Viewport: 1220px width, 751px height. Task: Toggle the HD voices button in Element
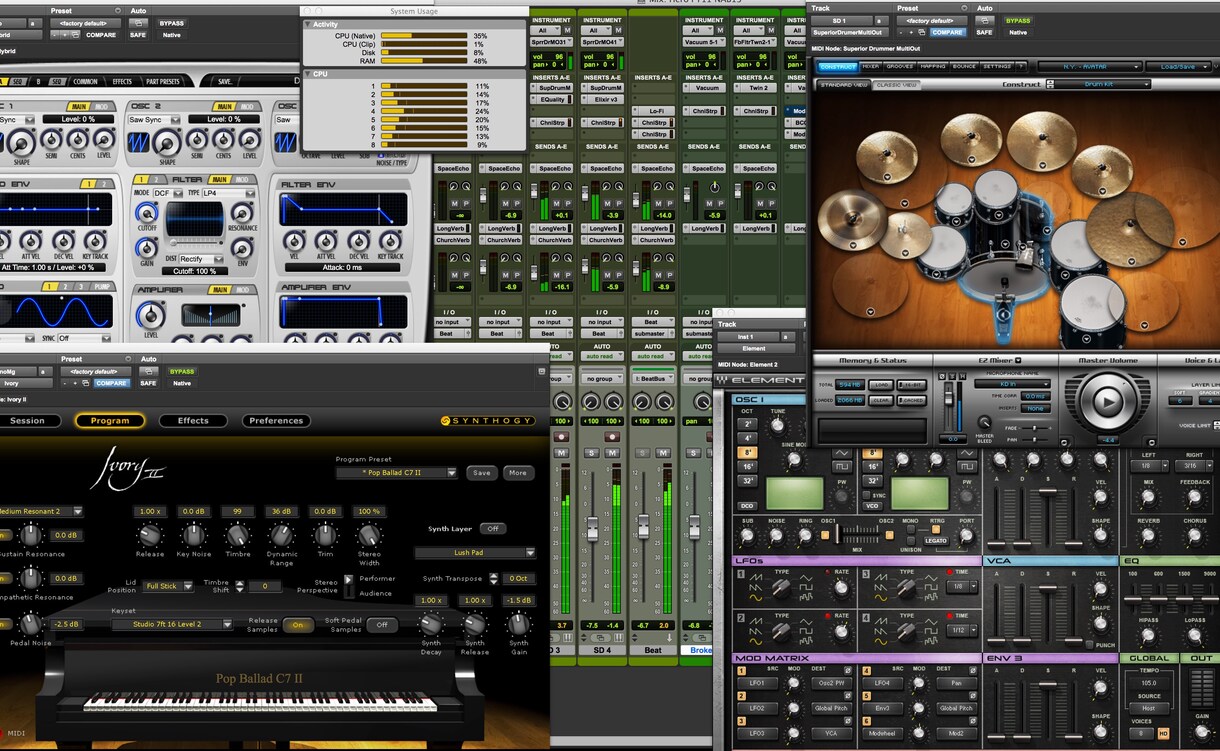1163,733
